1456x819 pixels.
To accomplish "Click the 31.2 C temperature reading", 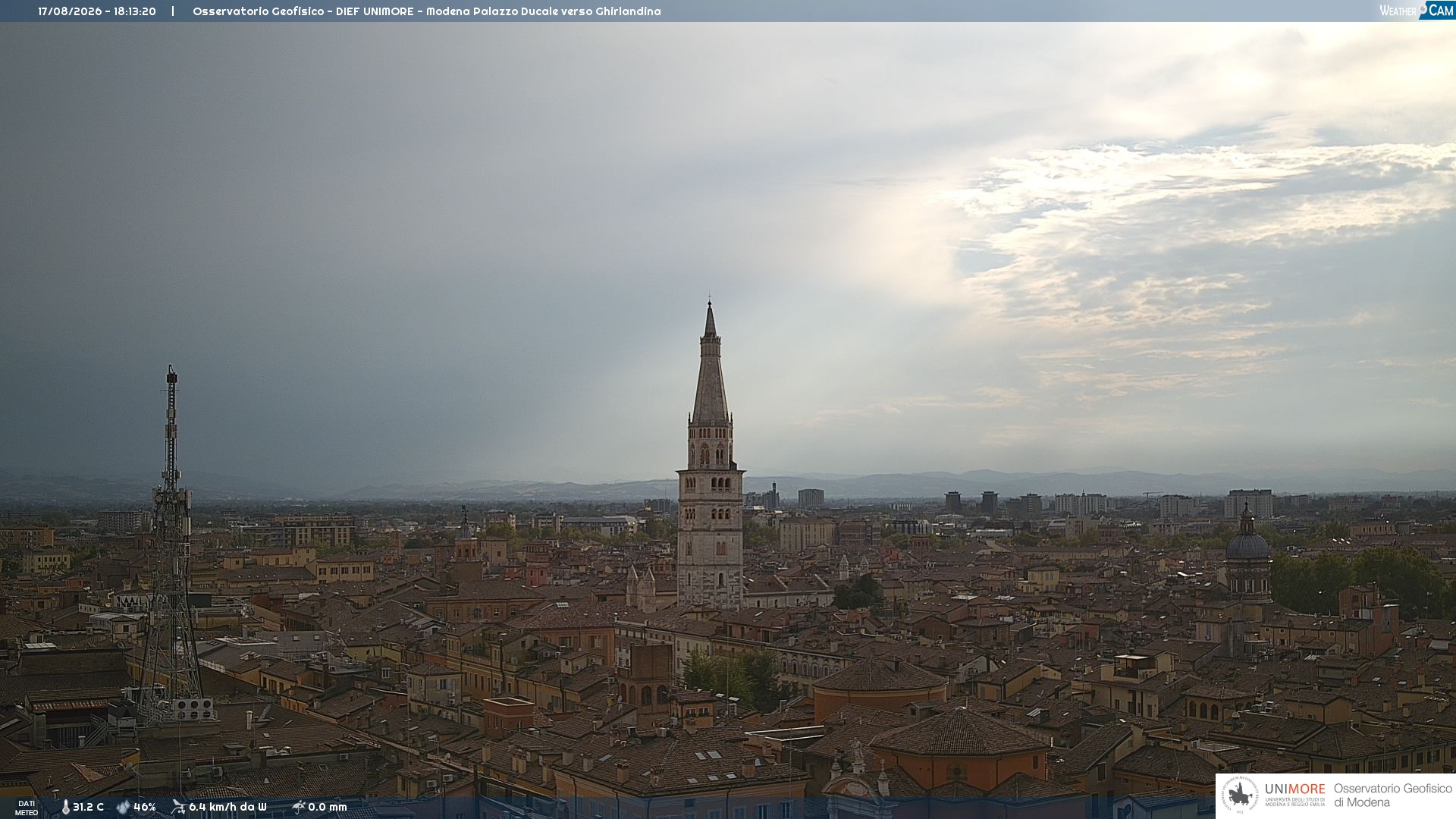I will click(88, 807).
